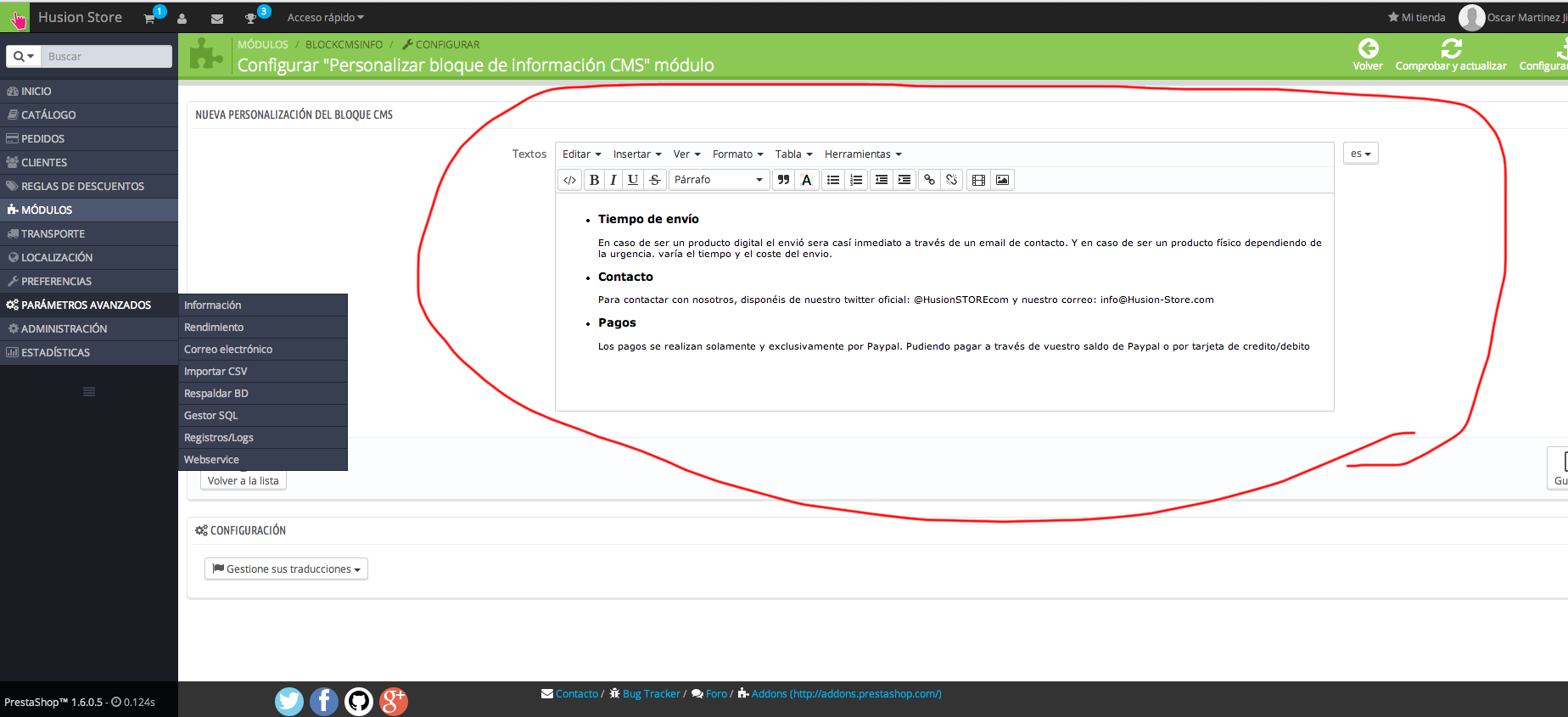
Task: Open PrestaShop Twitter icon in footer
Action: 289,701
